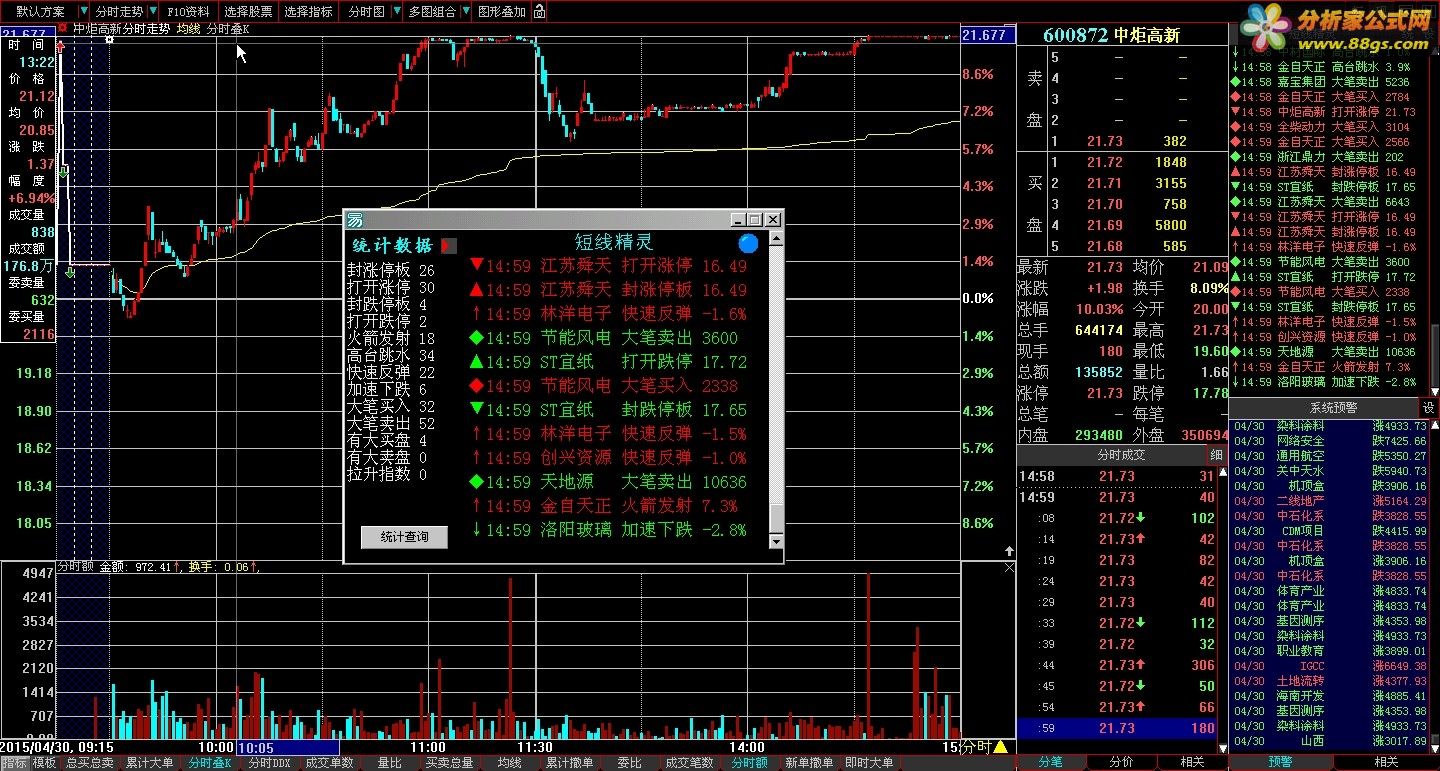Click the red gear icon before 中炬高新分时走势
Viewport: 1440px width, 771px height.
pos(62,28)
